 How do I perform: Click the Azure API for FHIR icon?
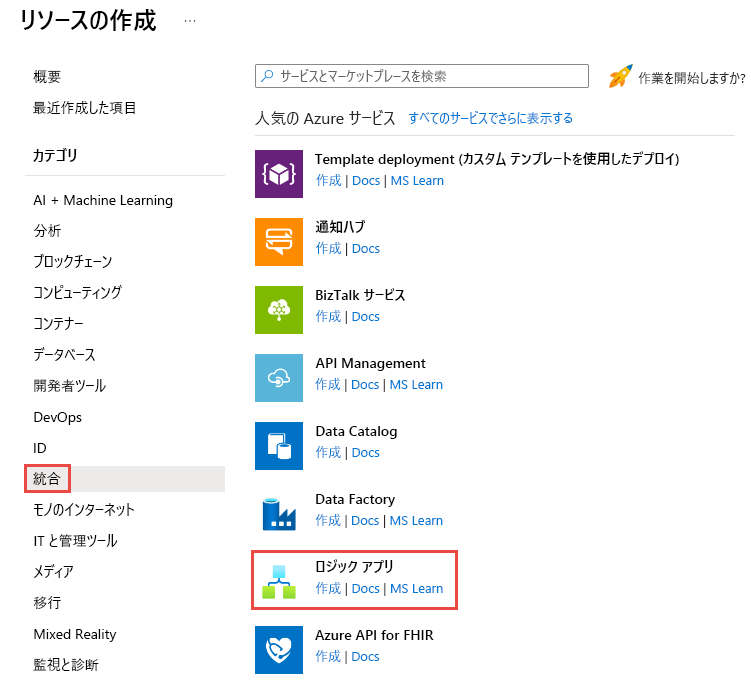[x=279, y=650]
